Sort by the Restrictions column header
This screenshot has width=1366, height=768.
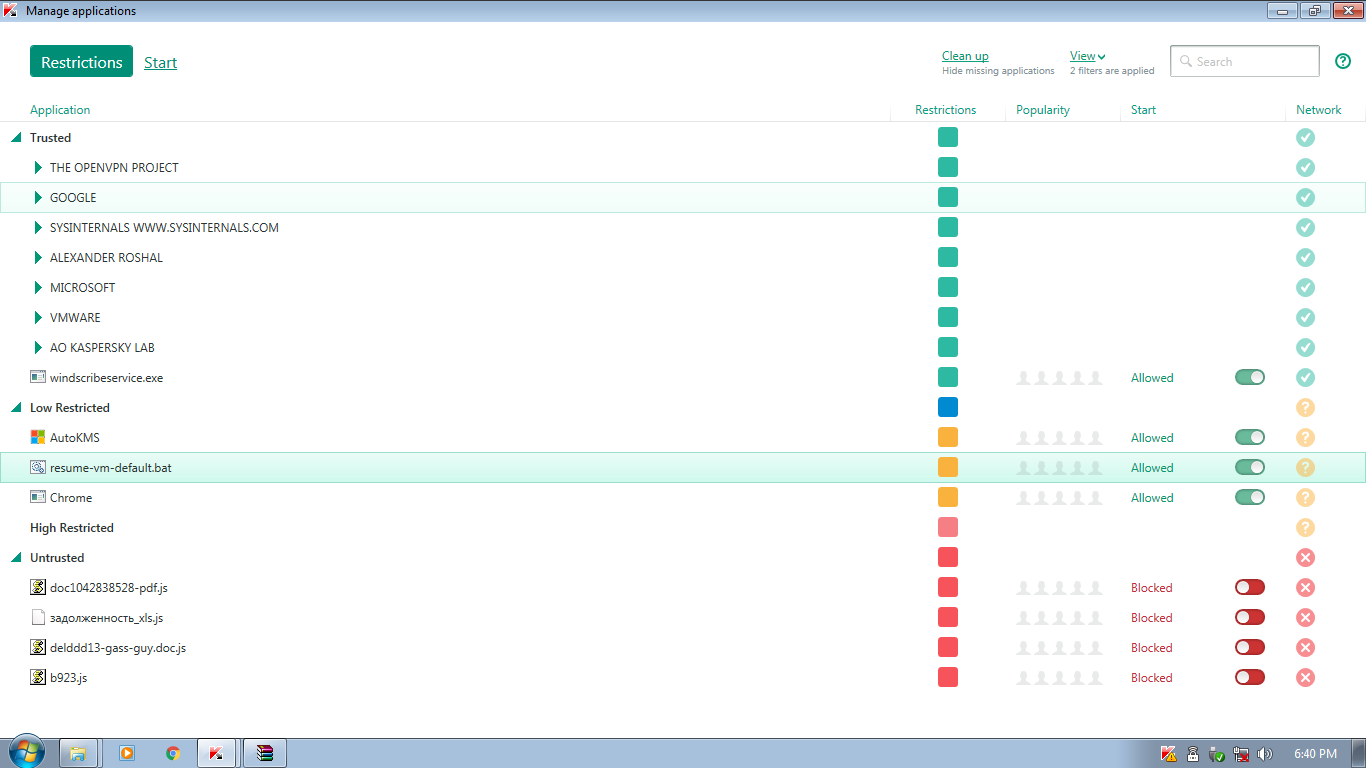pos(945,110)
